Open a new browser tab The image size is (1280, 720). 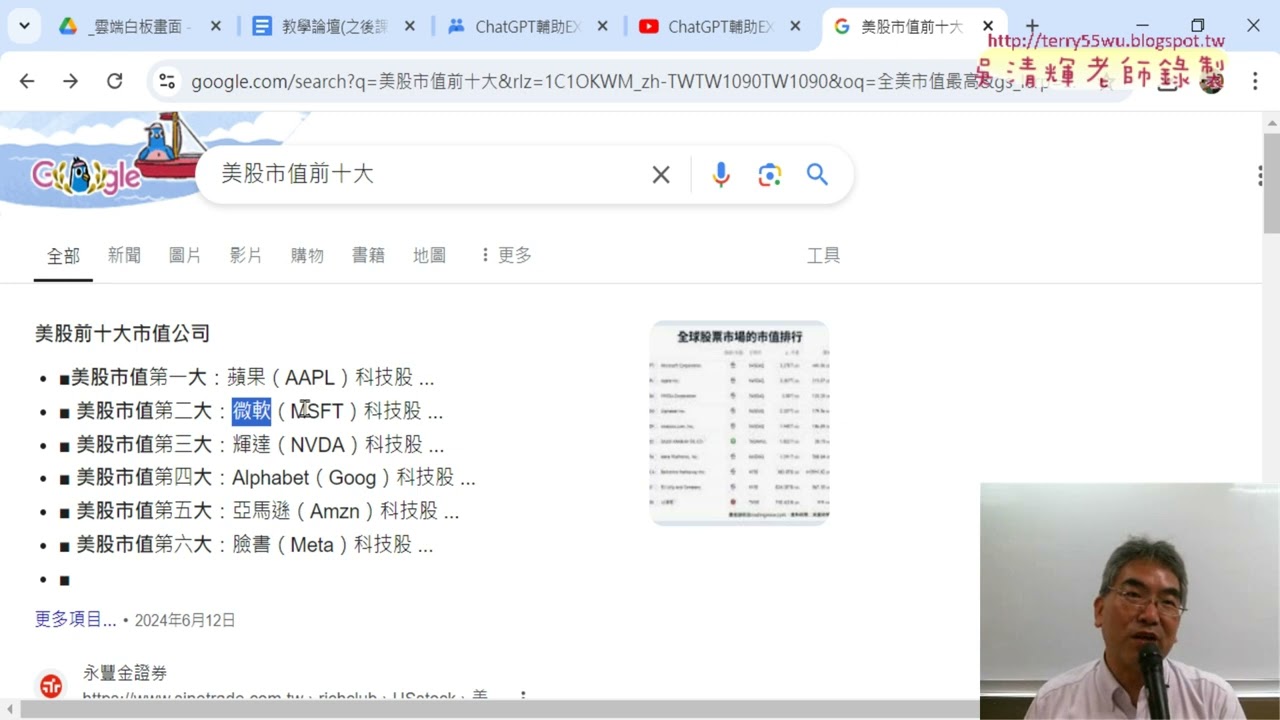click(x=1032, y=26)
